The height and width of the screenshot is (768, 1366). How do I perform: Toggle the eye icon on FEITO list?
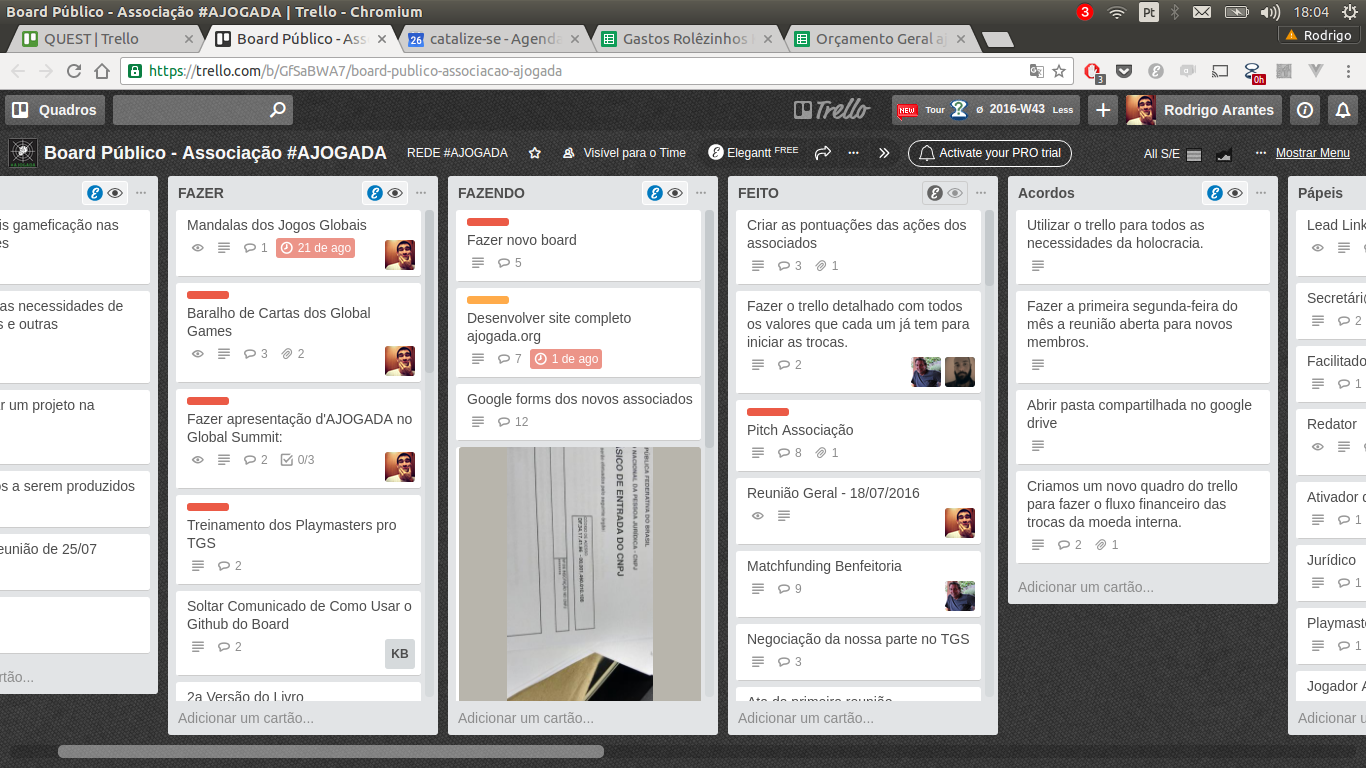coord(955,193)
